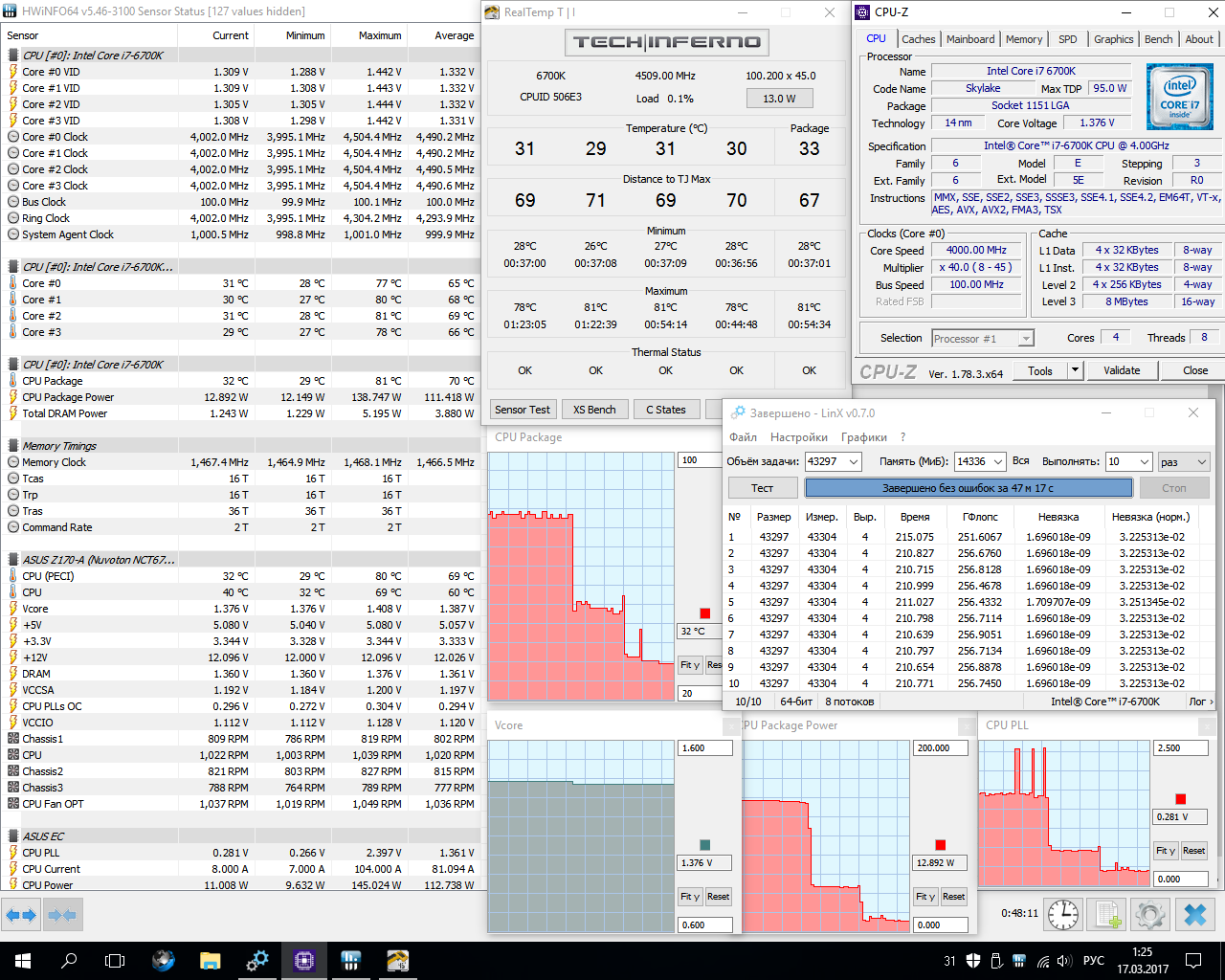The image size is (1225, 980).
Task: Start logging with the sheet-plus icon
Action: coord(1107,915)
